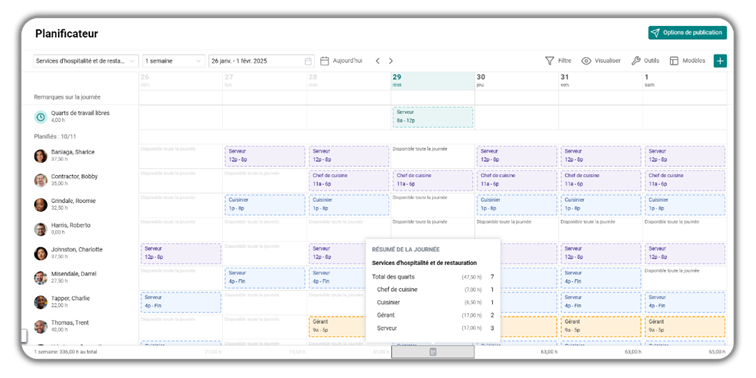Select the day 29 column header
Viewport: 756px width, 378px height.
(432, 81)
